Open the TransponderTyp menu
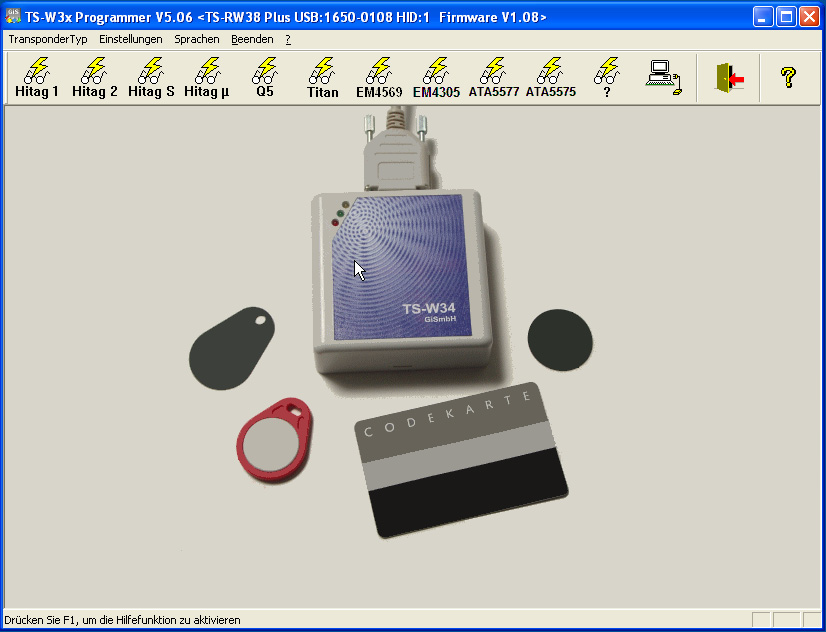This screenshot has height=632, width=826. coord(45,39)
